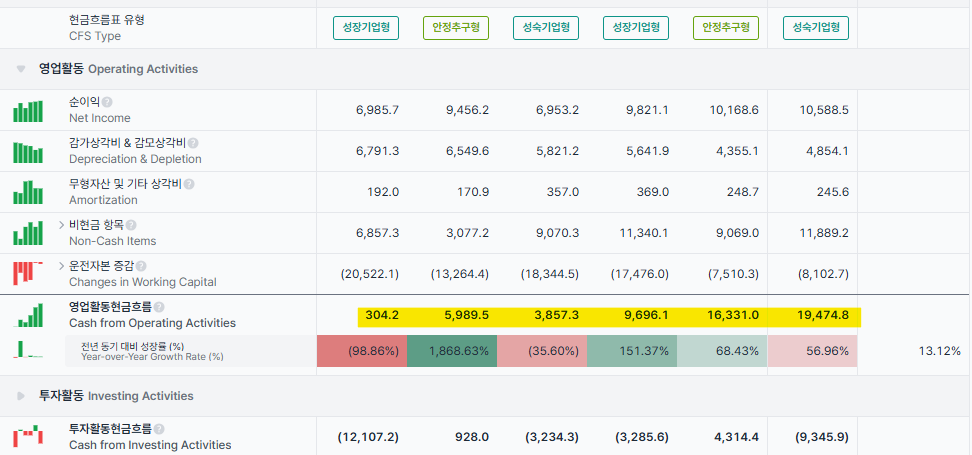This screenshot has width=972, height=455.
Task: Click the red Changes in Working Capital chart icon
Action: (28, 272)
